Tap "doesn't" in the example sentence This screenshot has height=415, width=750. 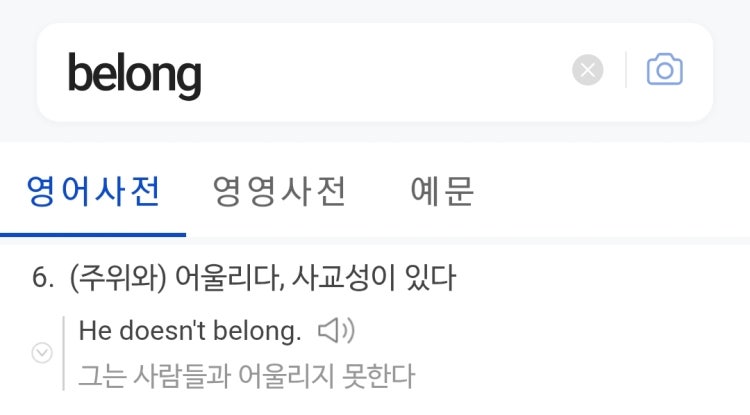[x=158, y=330]
